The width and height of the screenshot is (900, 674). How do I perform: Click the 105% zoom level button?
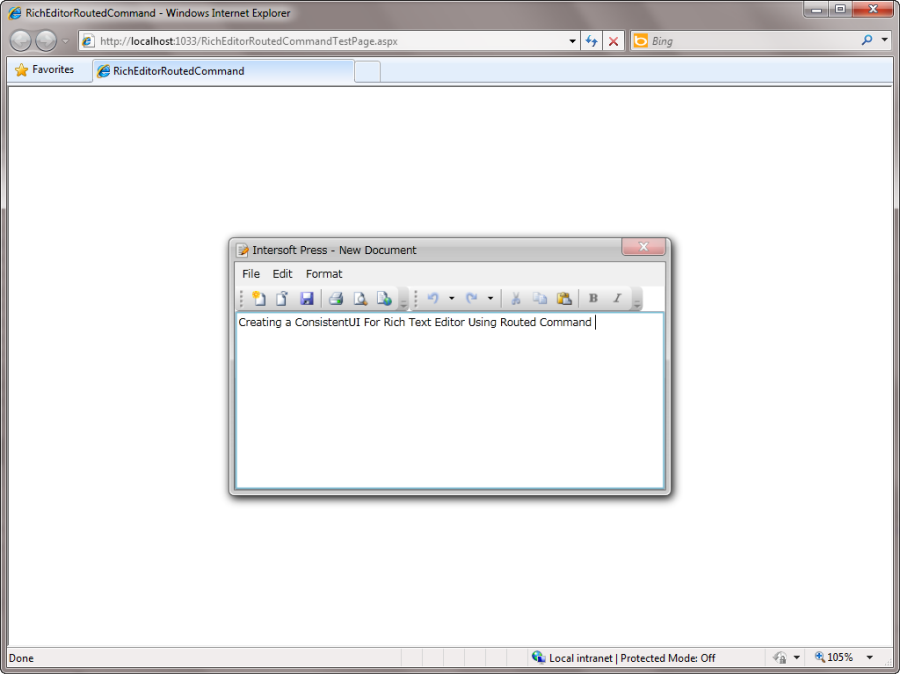tap(834, 657)
